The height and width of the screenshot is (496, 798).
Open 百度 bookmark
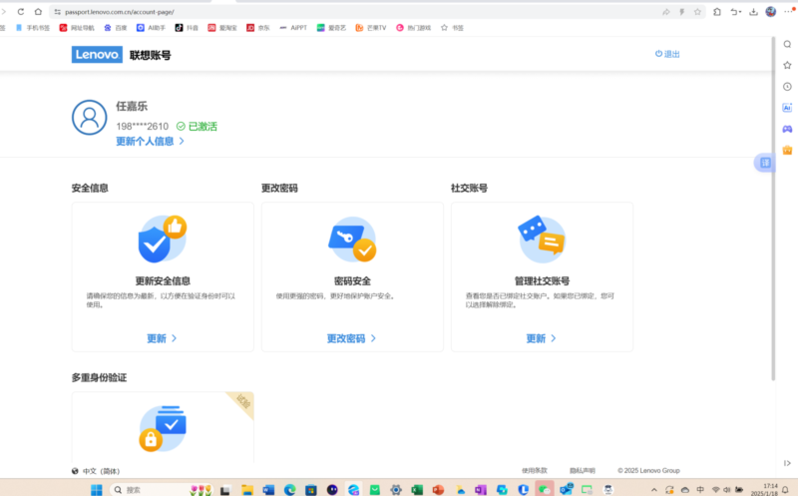coord(116,28)
